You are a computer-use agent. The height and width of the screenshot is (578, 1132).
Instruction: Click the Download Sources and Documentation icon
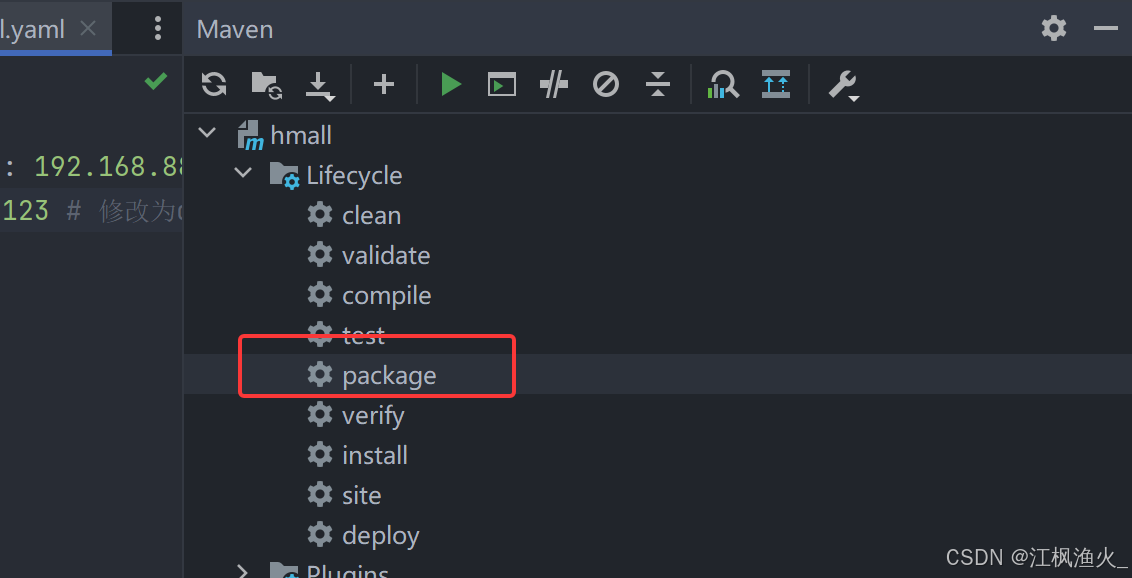(x=319, y=86)
